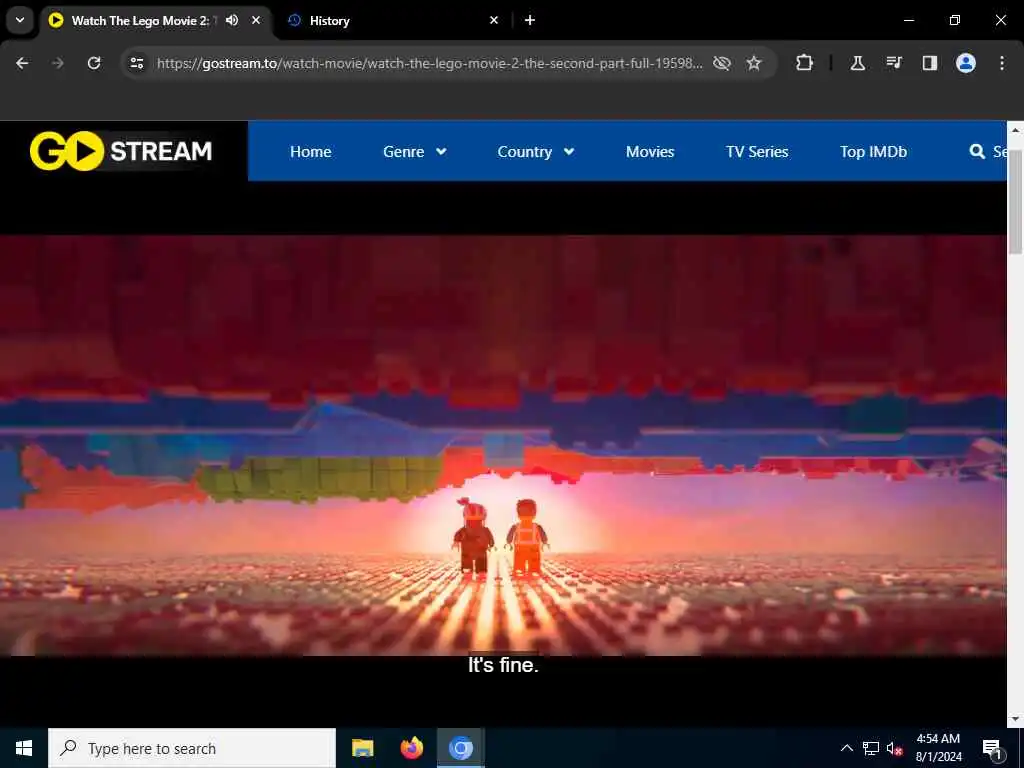
Task: Open the Windows Start menu
Action: [x=24, y=748]
